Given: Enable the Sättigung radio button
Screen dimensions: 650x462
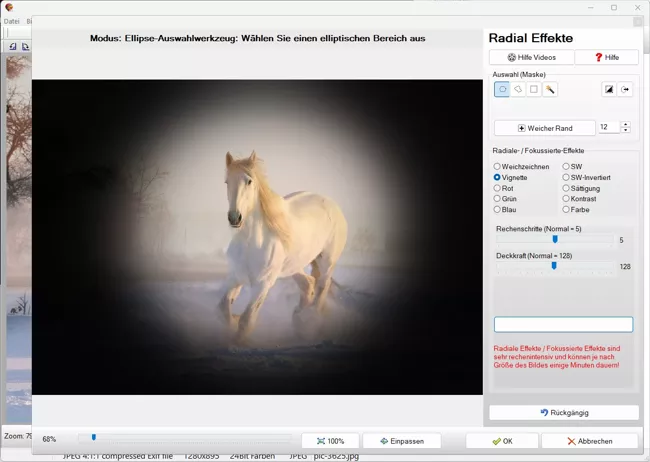Looking at the screenshot, I should pos(566,188).
